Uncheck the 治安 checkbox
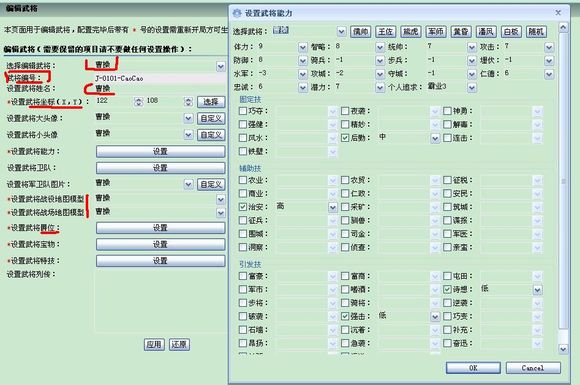 point(243,207)
